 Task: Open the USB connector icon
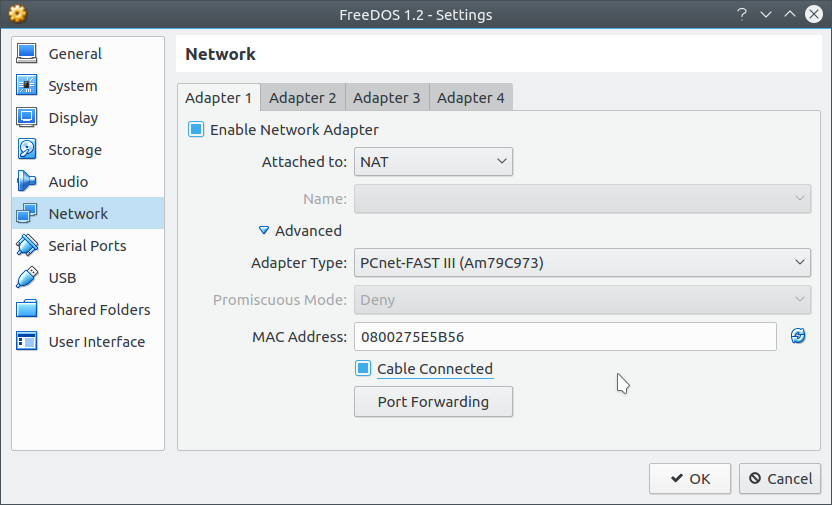coord(27,277)
